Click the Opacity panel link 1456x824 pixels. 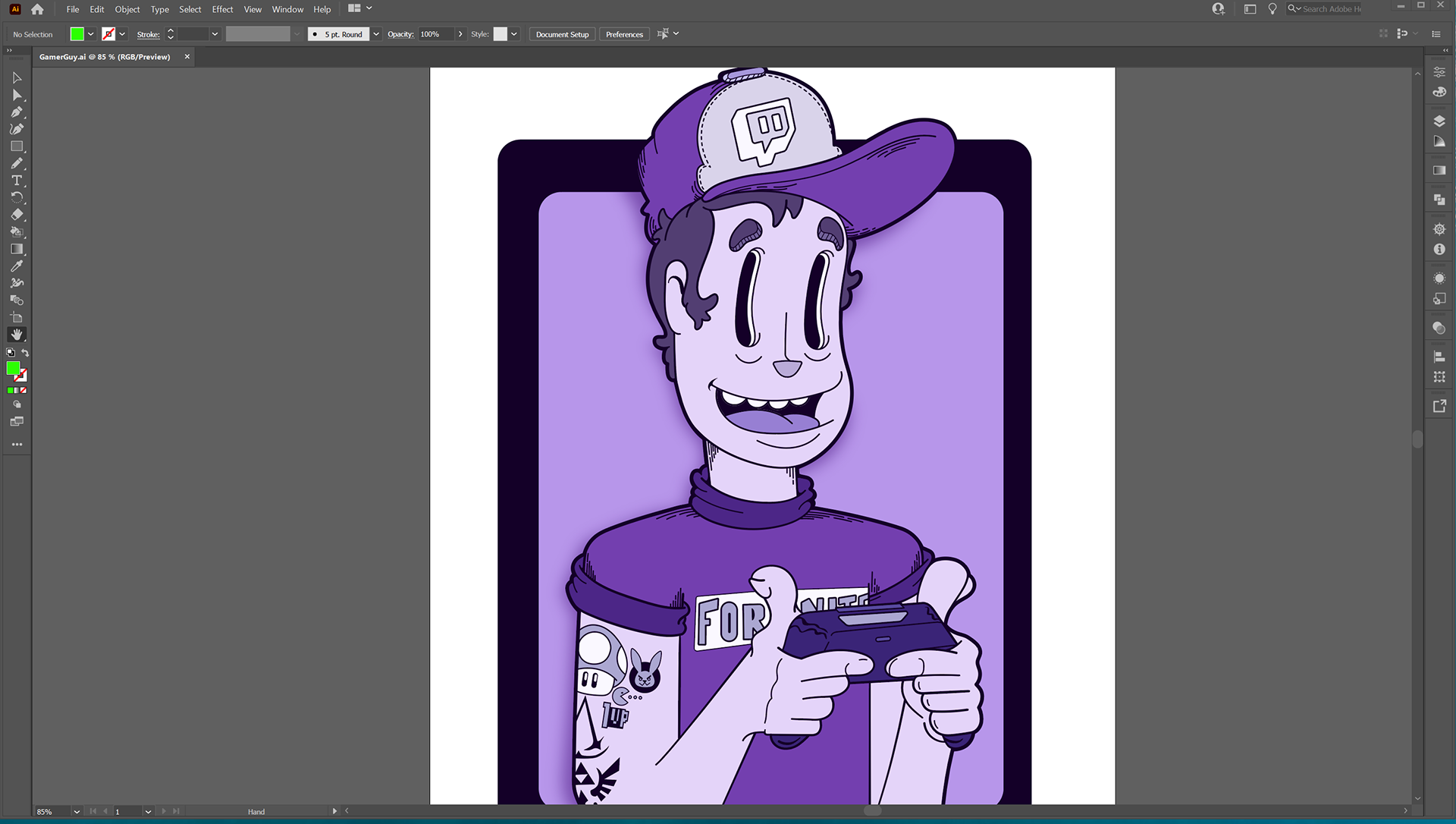point(400,34)
